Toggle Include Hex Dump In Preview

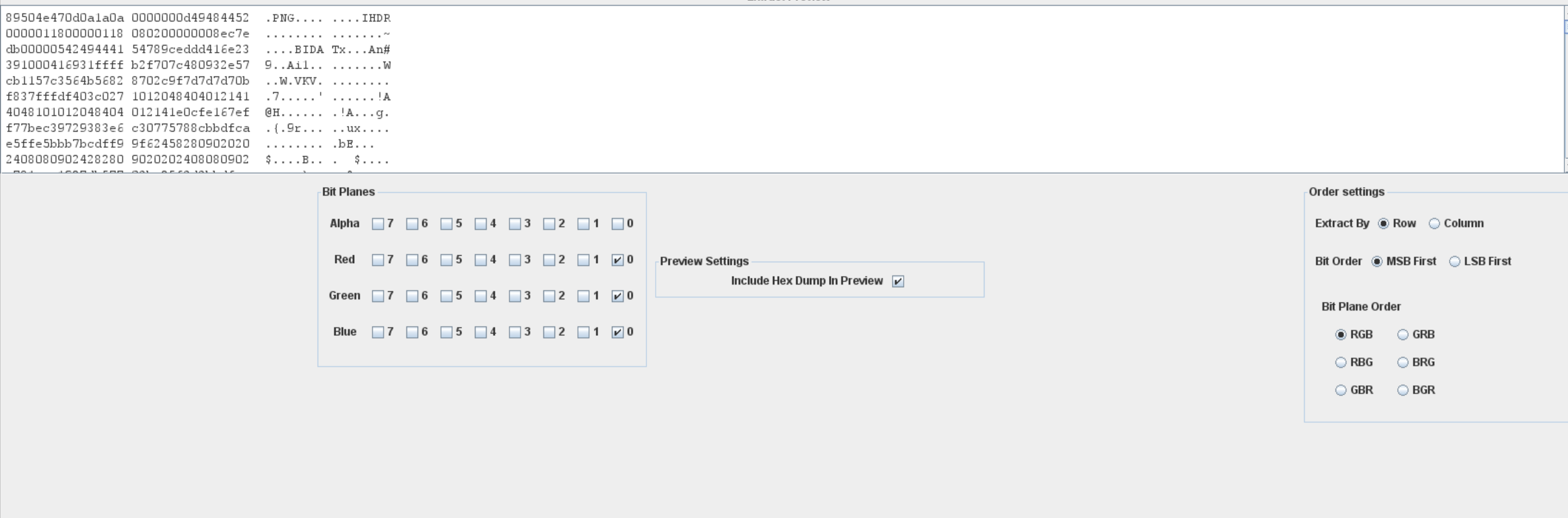coord(898,281)
